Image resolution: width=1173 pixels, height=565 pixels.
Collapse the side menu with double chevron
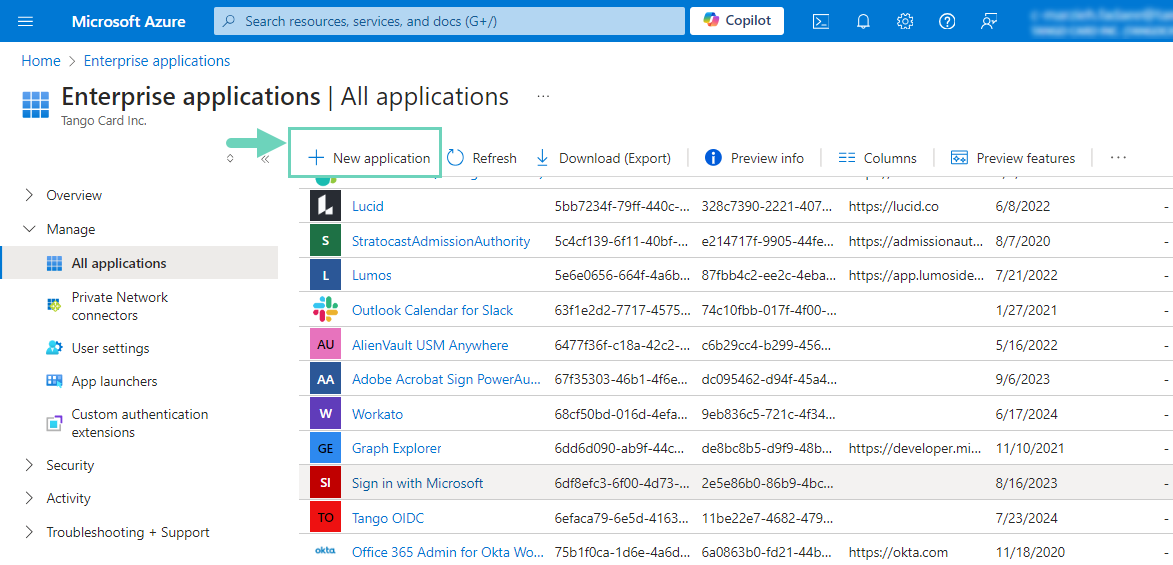[x=264, y=158]
